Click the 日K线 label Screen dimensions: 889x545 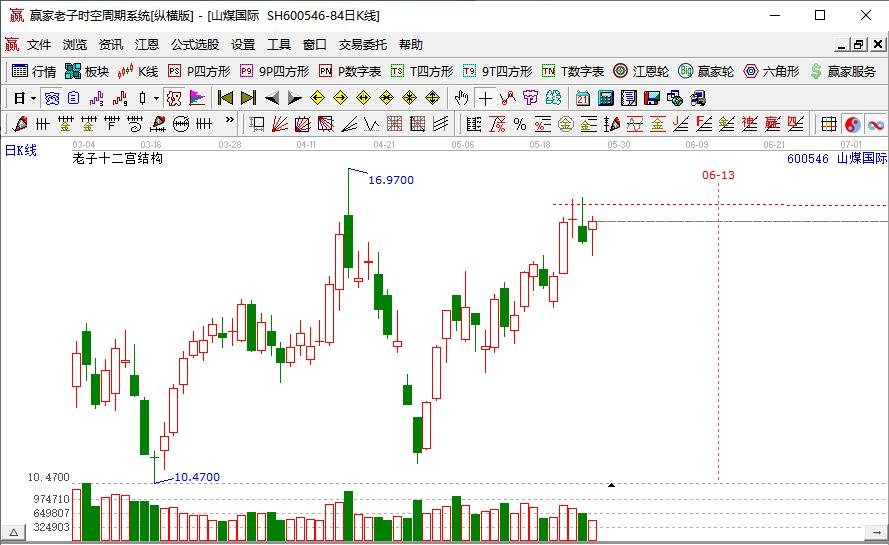(x=21, y=150)
